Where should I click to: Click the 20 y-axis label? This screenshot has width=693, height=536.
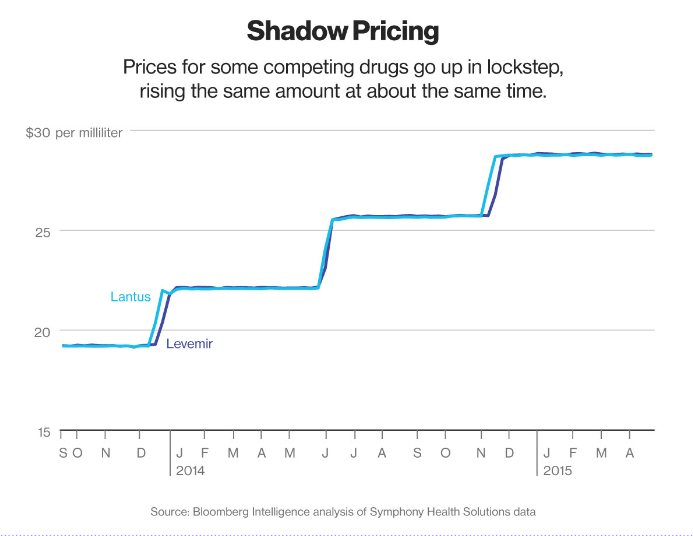click(42, 332)
